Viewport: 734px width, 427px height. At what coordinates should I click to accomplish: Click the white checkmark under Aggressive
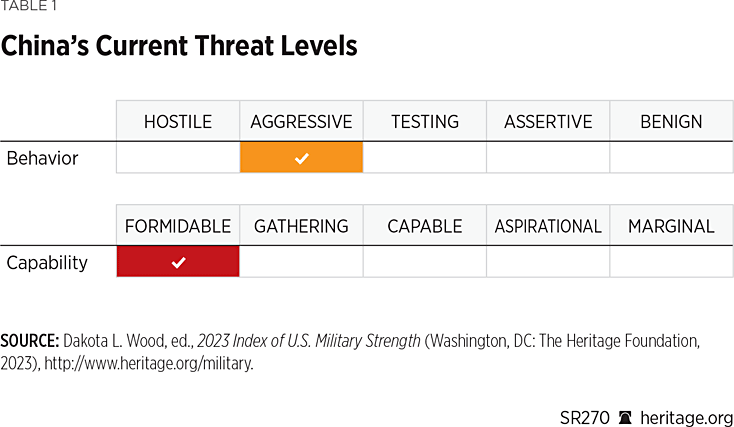pos(301,158)
